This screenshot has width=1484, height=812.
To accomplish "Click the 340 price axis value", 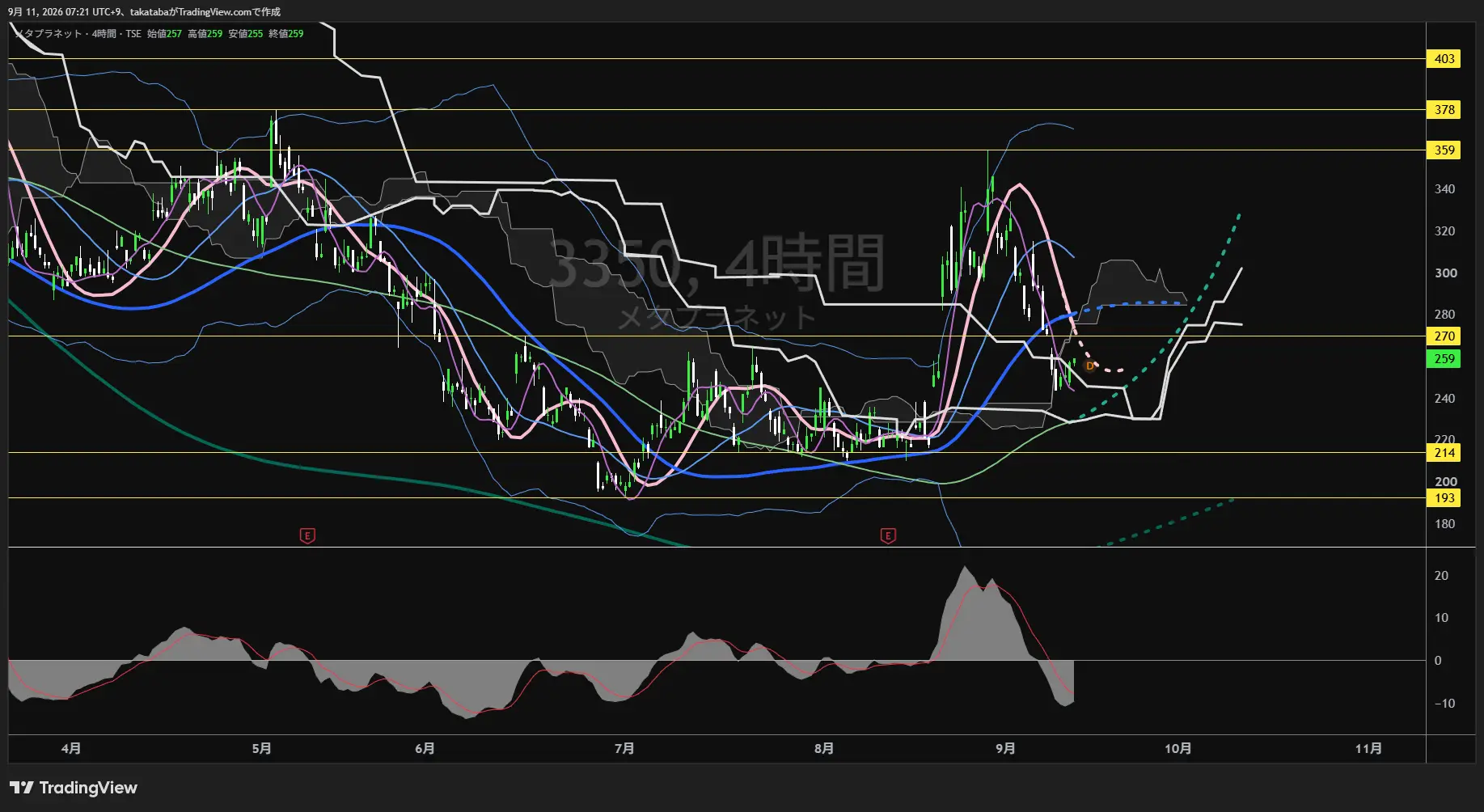I will click(x=1444, y=189).
